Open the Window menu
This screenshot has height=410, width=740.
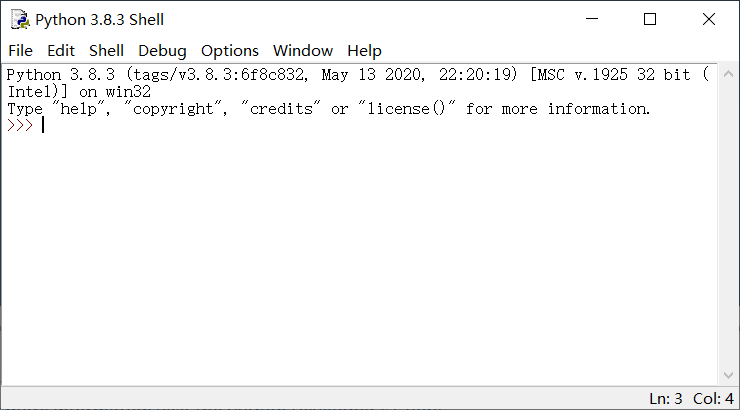[x=303, y=50]
